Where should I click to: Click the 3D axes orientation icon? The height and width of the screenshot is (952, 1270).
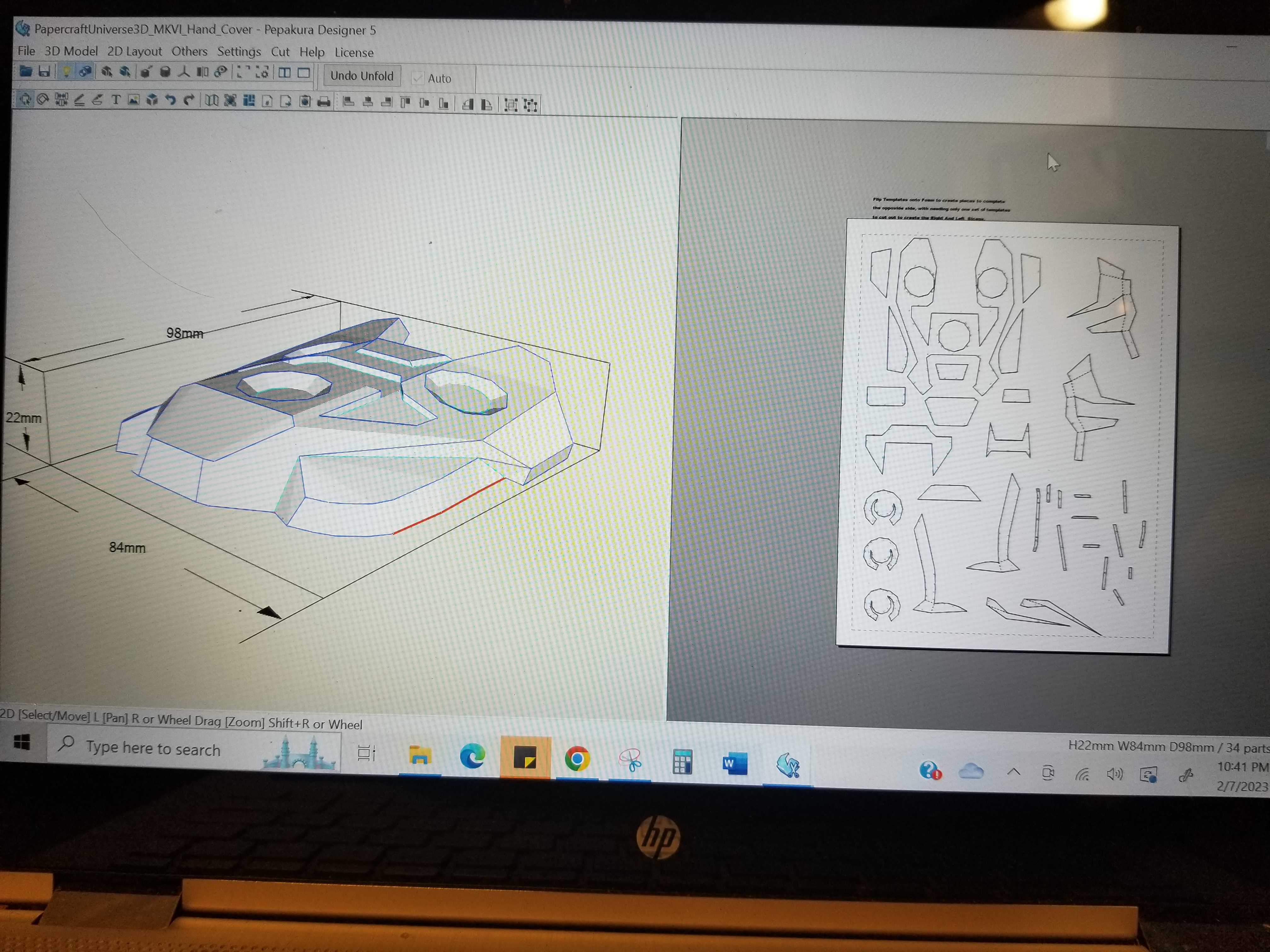184,72
